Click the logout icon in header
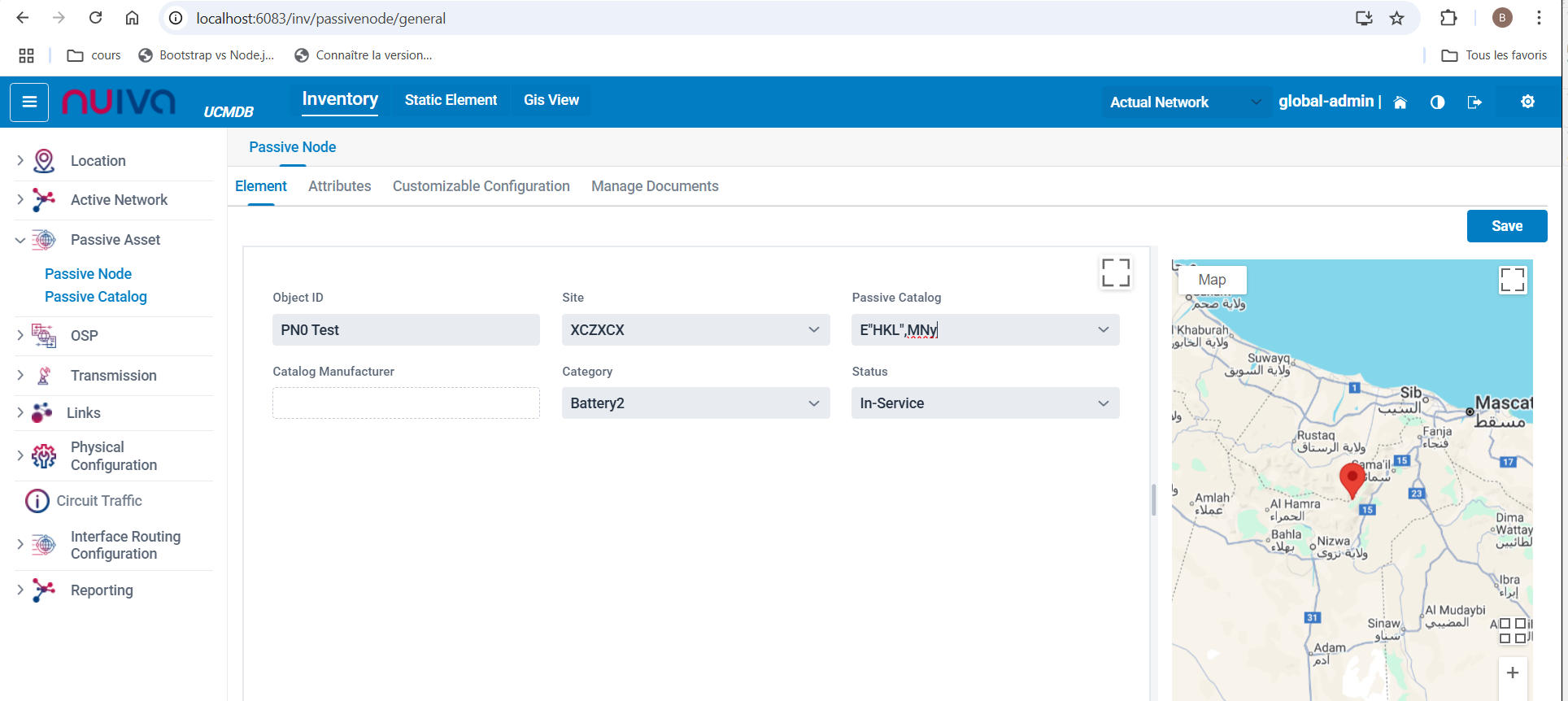 (x=1474, y=102)
